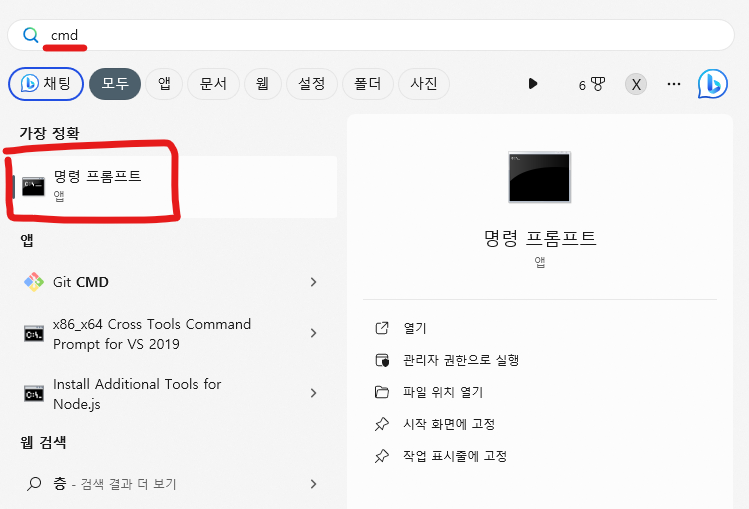Choose 관리자 권한으로 실행

point(461,360)
